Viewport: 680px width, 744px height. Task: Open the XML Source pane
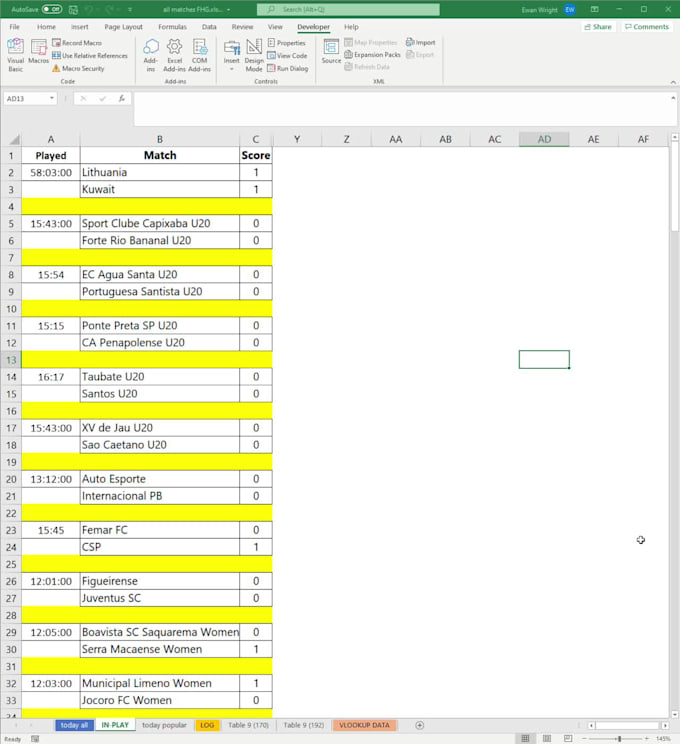[331, 51]
